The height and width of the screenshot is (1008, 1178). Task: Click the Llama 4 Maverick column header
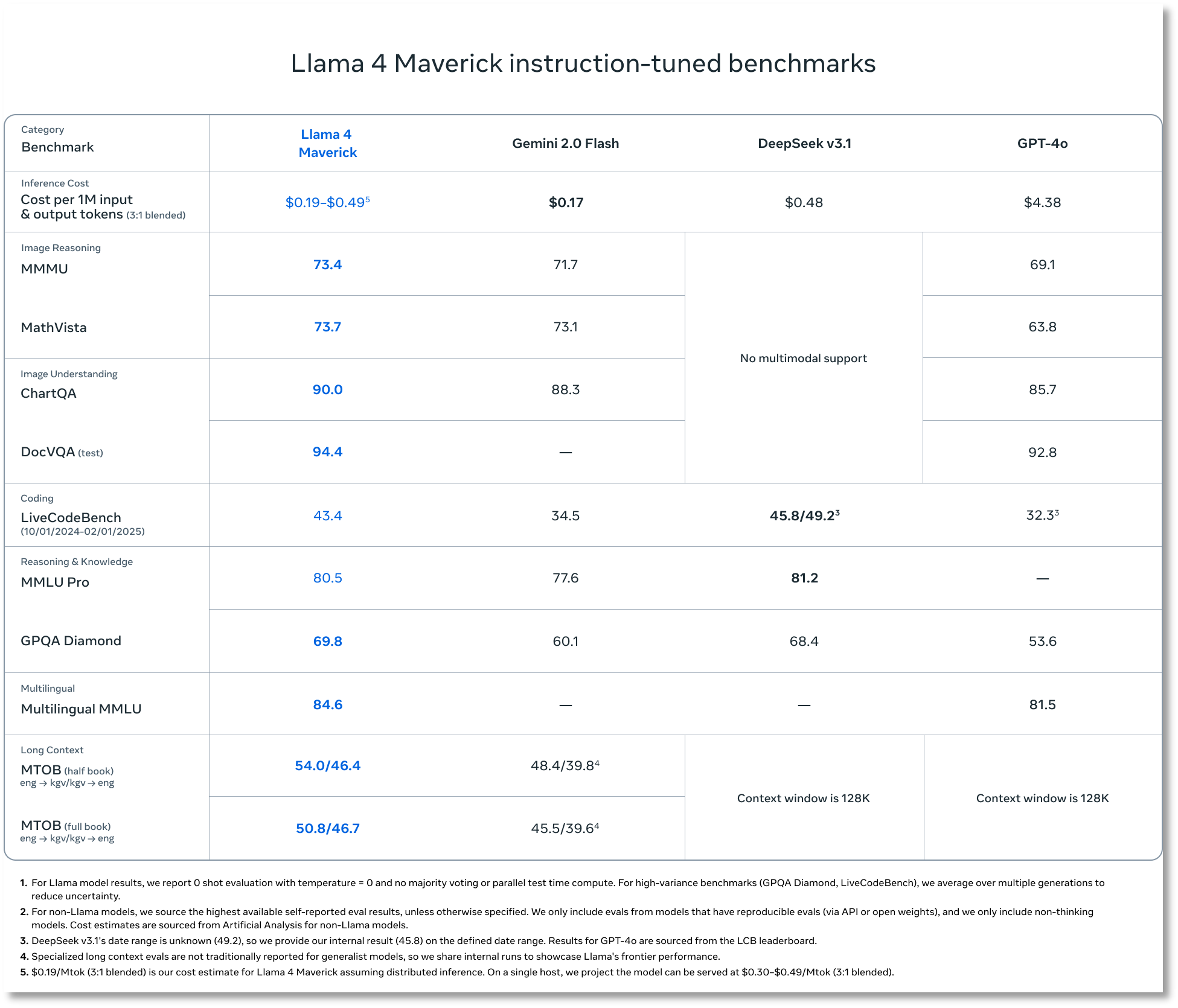[x=327, y=144]
